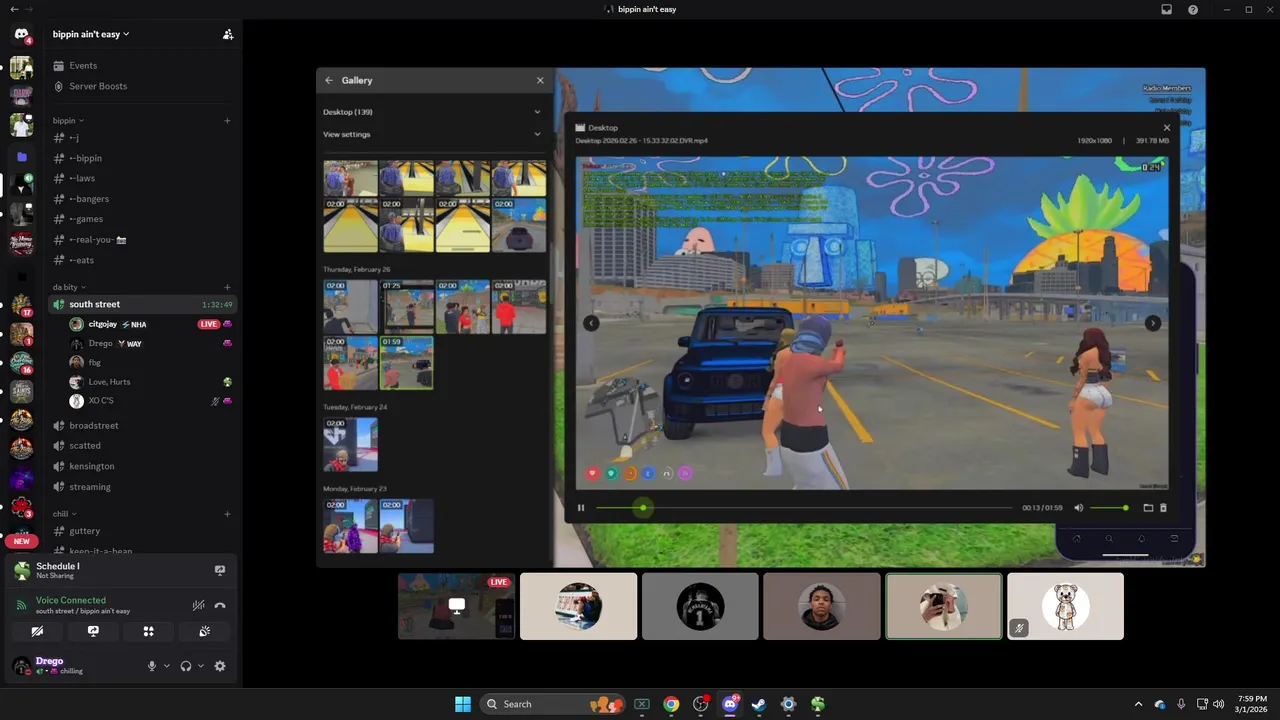
Task: Click the voice connection signal icon
Action: [21, 605]
